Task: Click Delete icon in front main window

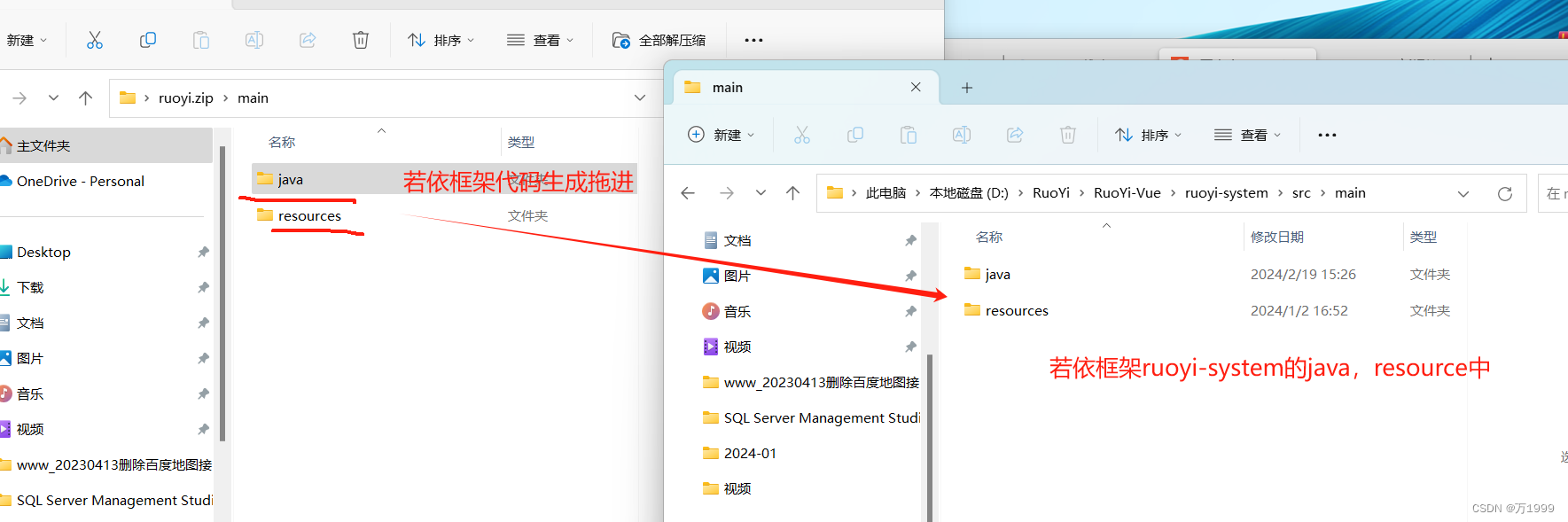Action: (x=1068, y=135)
